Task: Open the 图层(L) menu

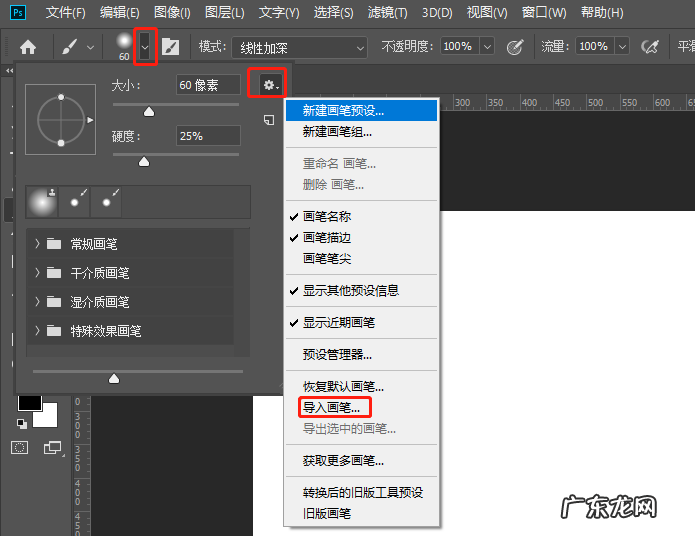Action: [225, 12]
